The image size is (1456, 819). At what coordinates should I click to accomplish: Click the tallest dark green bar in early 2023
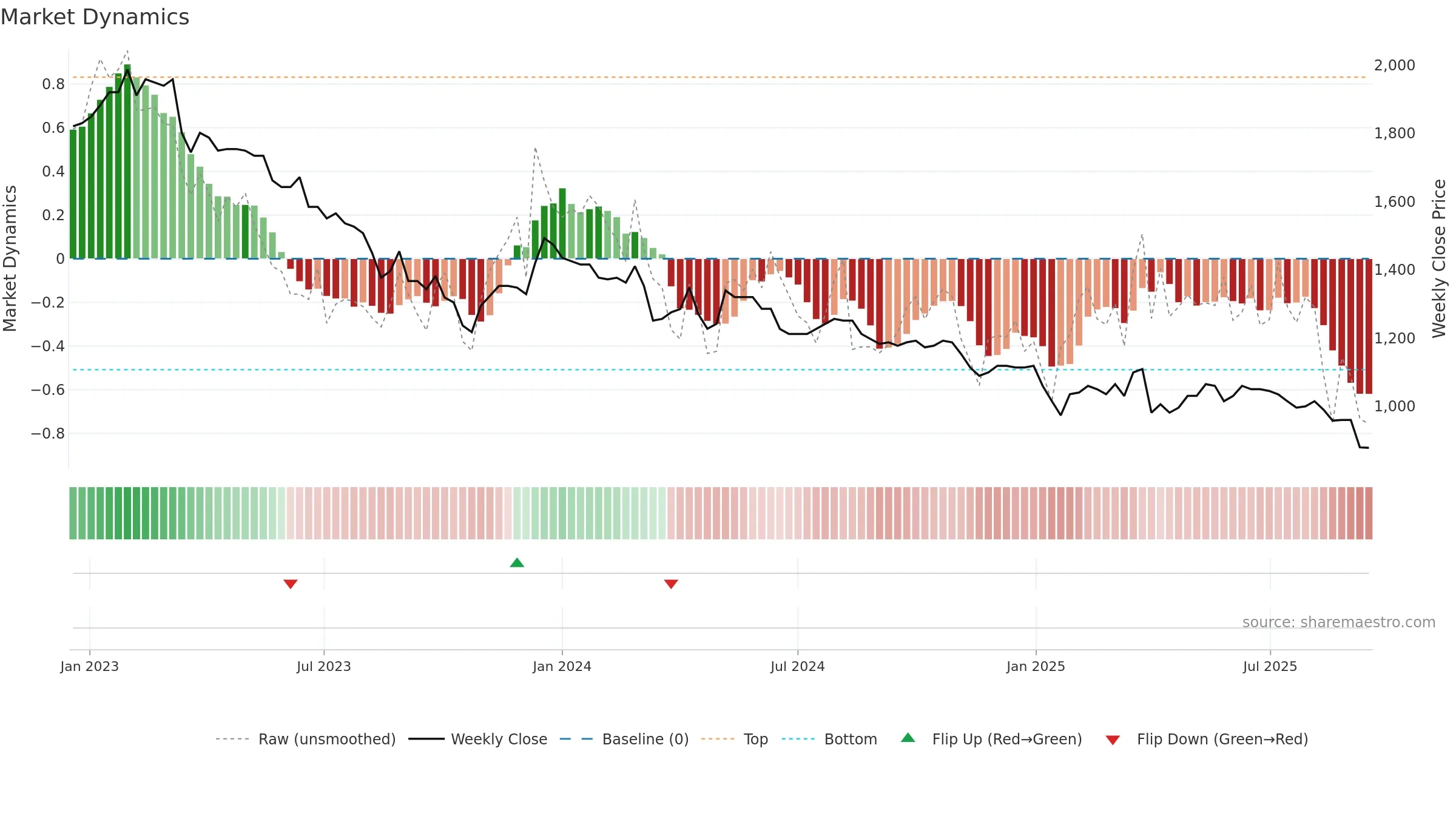pyautogui.click(x=127, y=161)
